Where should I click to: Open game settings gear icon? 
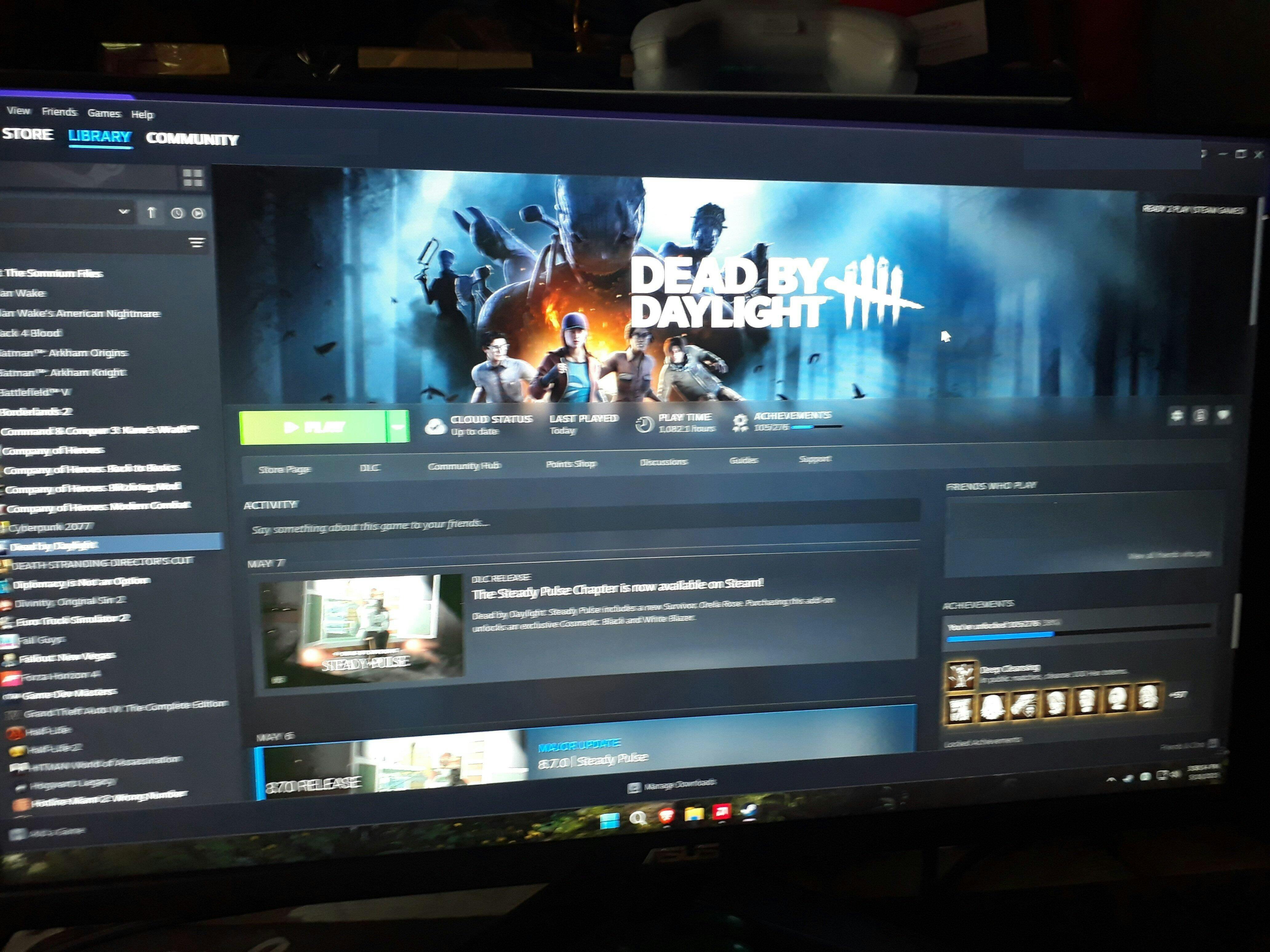pos(1176,415)
